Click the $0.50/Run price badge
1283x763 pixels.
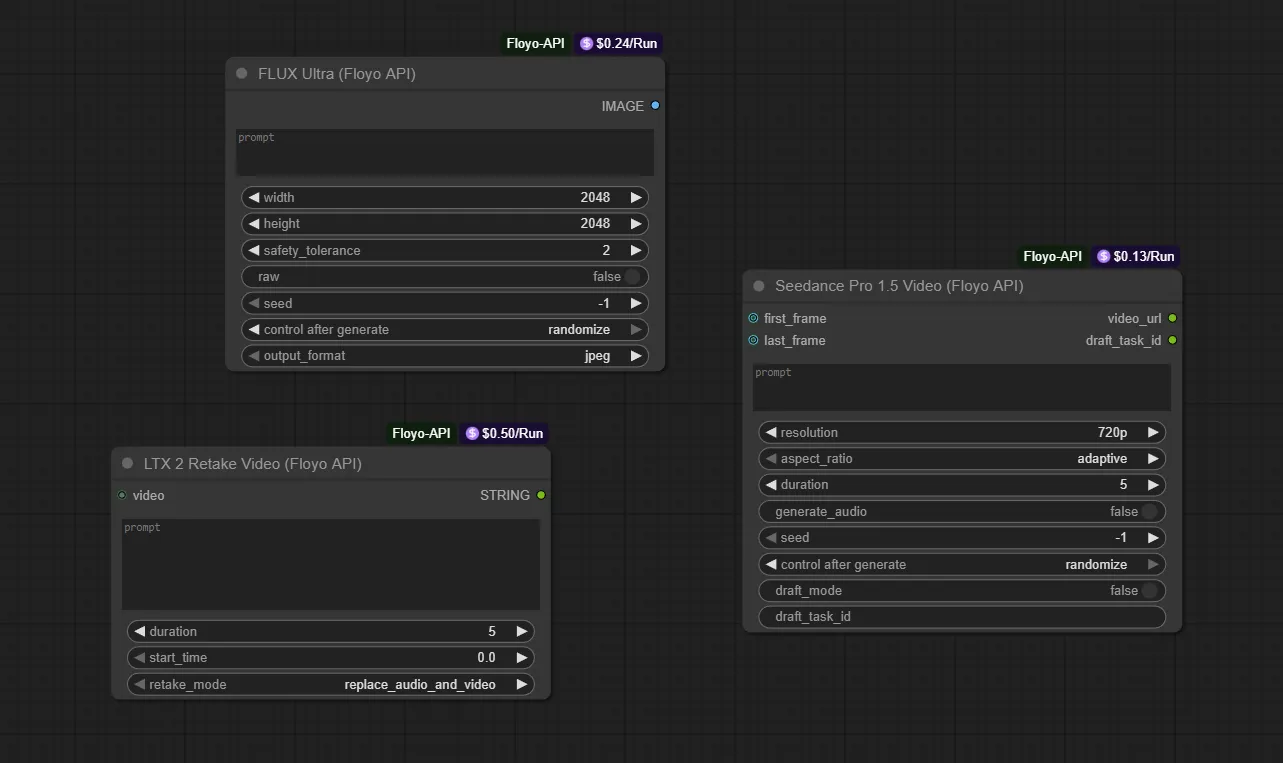pyautogui.click(x=504, y=433)
